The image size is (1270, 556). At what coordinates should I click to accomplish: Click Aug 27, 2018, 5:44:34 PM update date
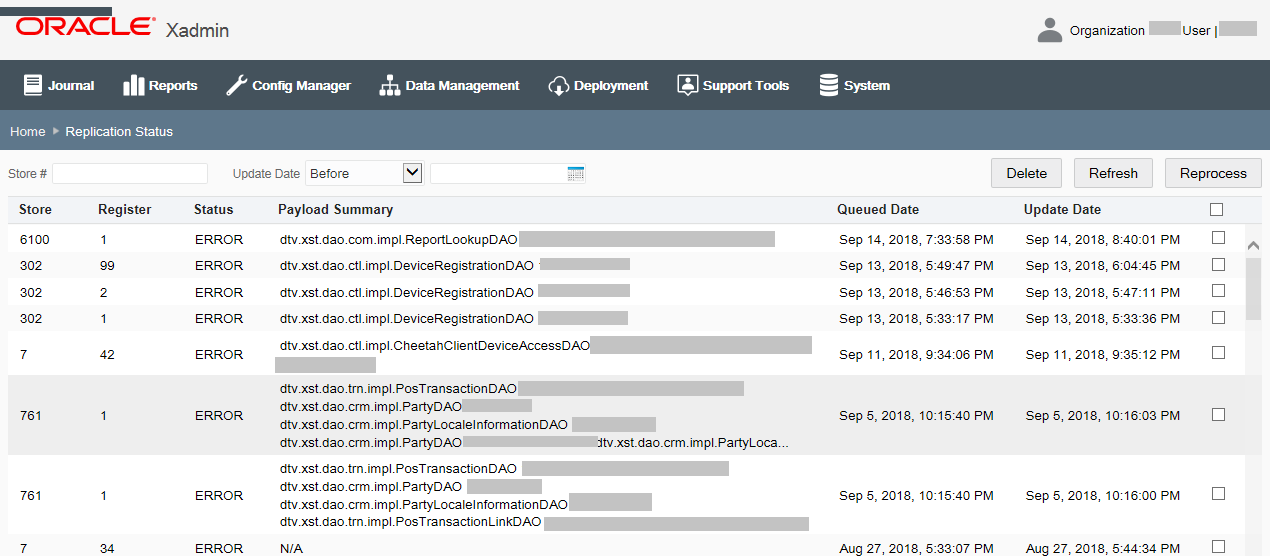click(x=1103, y=548)
